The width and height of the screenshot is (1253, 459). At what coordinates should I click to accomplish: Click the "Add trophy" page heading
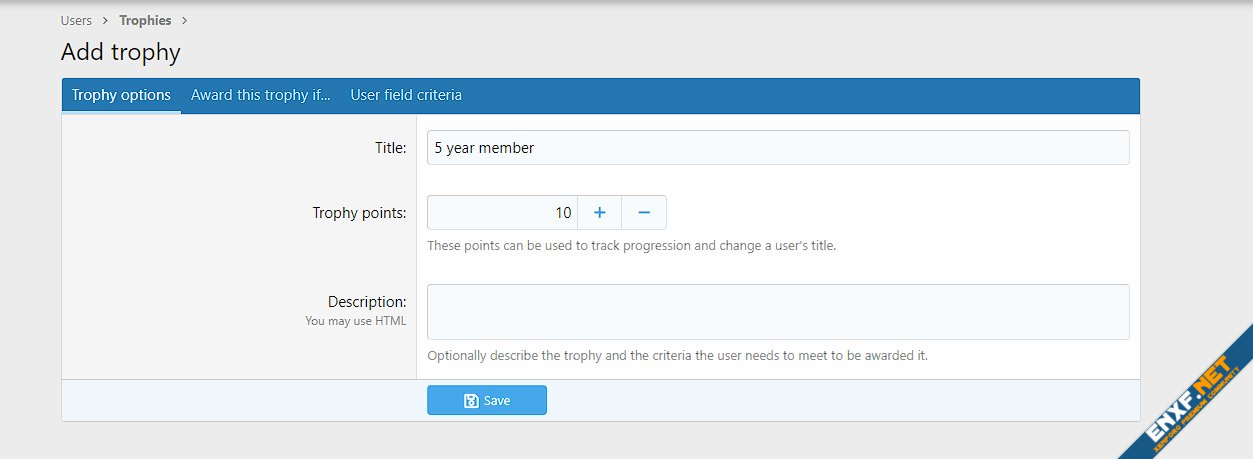pos(121,52)
